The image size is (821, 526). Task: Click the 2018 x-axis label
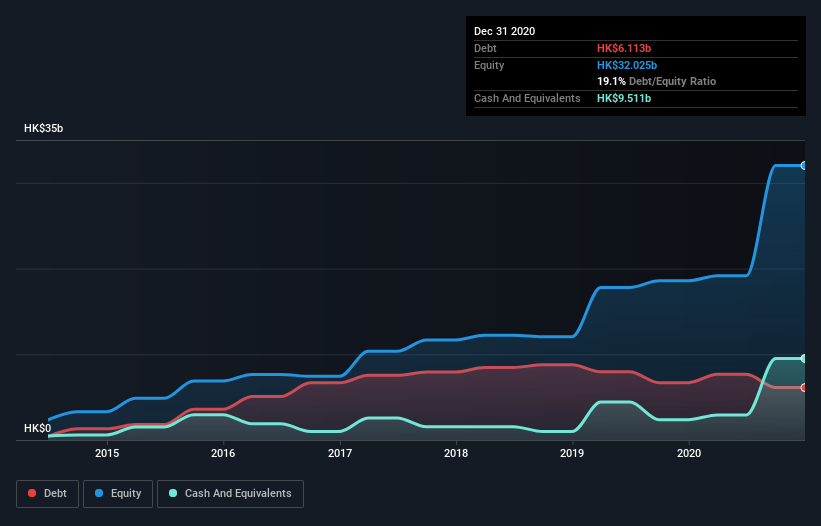pos(456,453)
